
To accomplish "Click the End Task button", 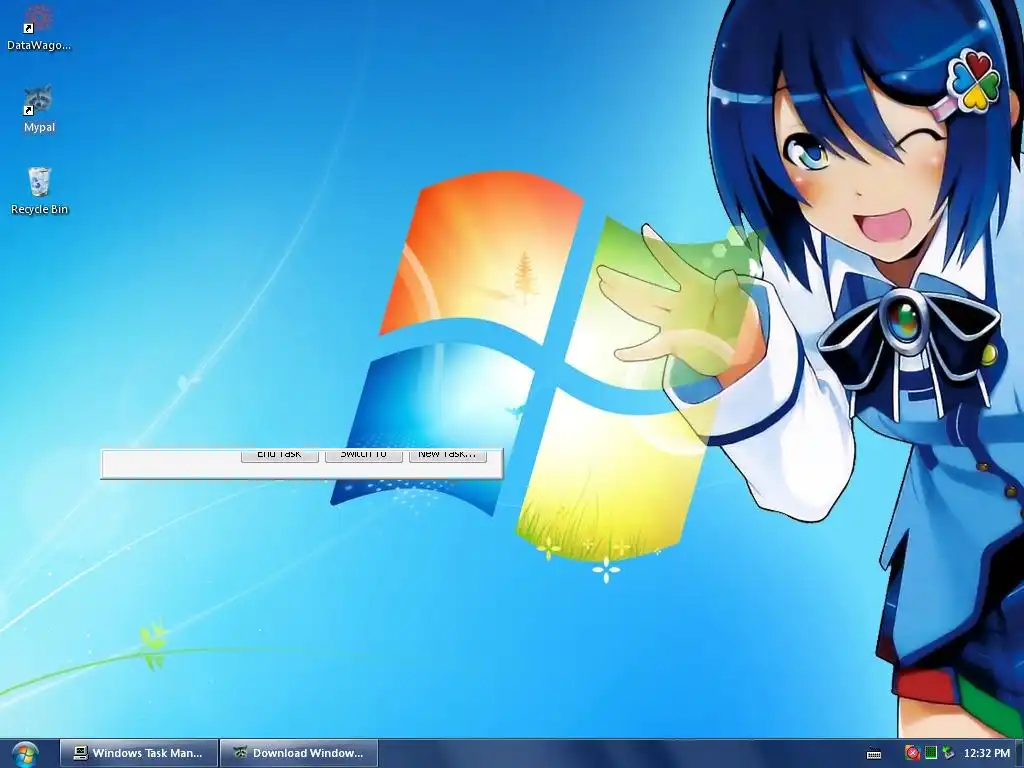I will (x=280, y=455).
